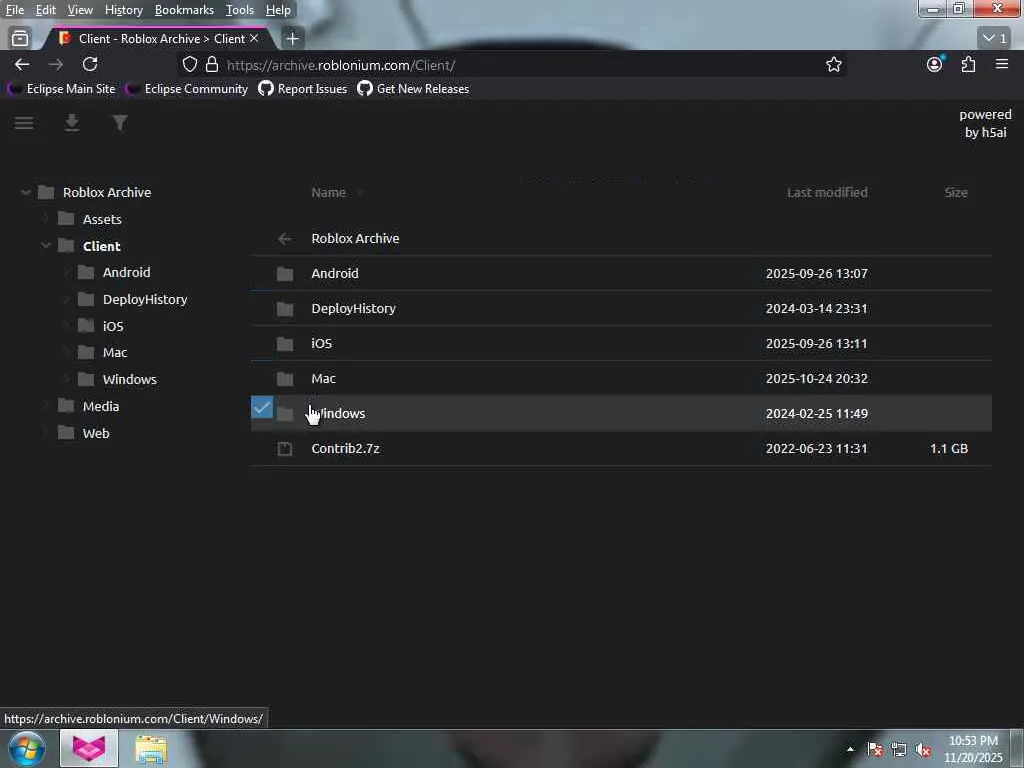Click the back arrow beside Roblox Archive row

click(x=285, y=239)
